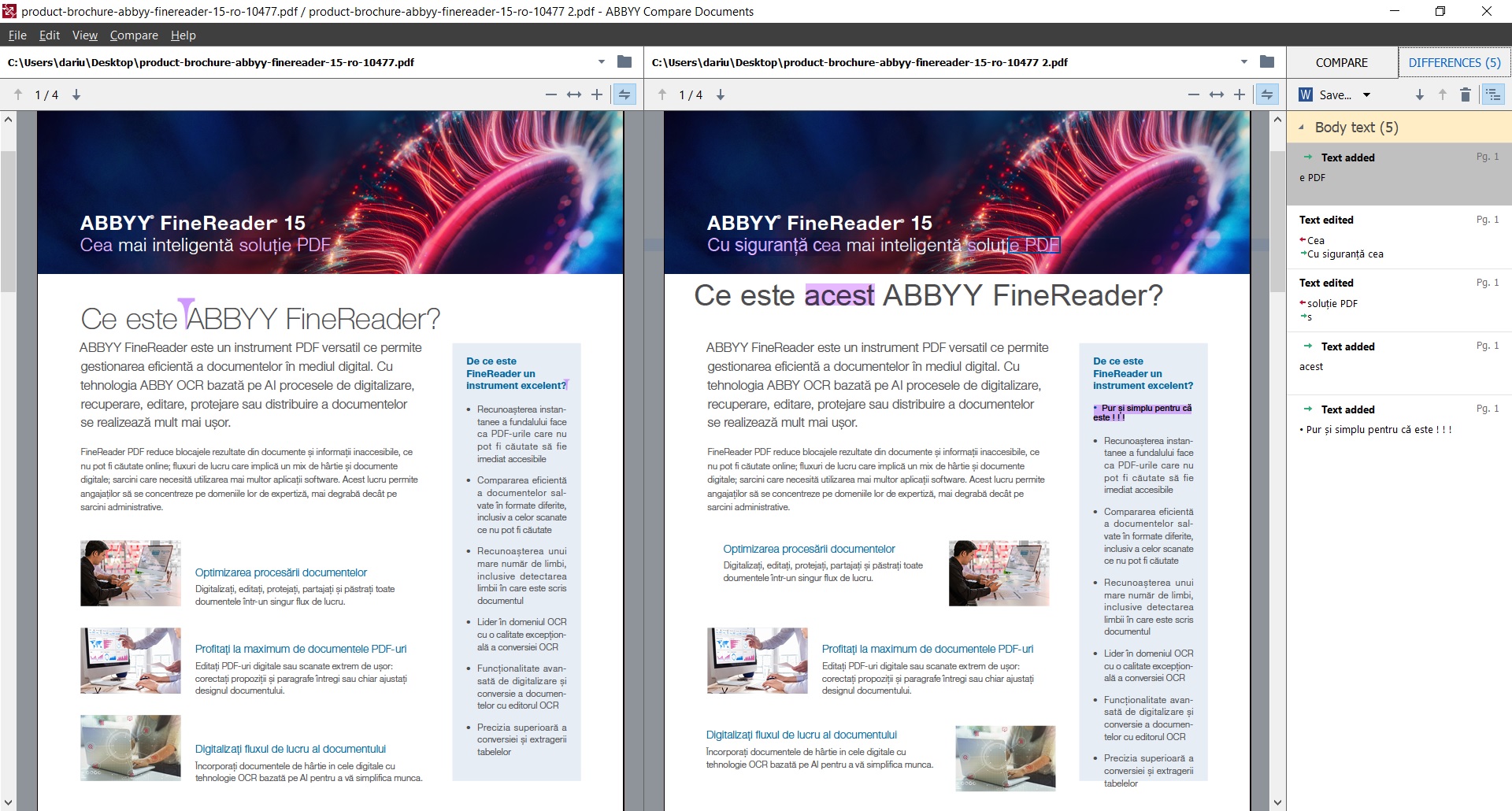Viewport: 1512px width, 811px height.
Task: Open folder icon for left document
Action: (x=624, y=62)
